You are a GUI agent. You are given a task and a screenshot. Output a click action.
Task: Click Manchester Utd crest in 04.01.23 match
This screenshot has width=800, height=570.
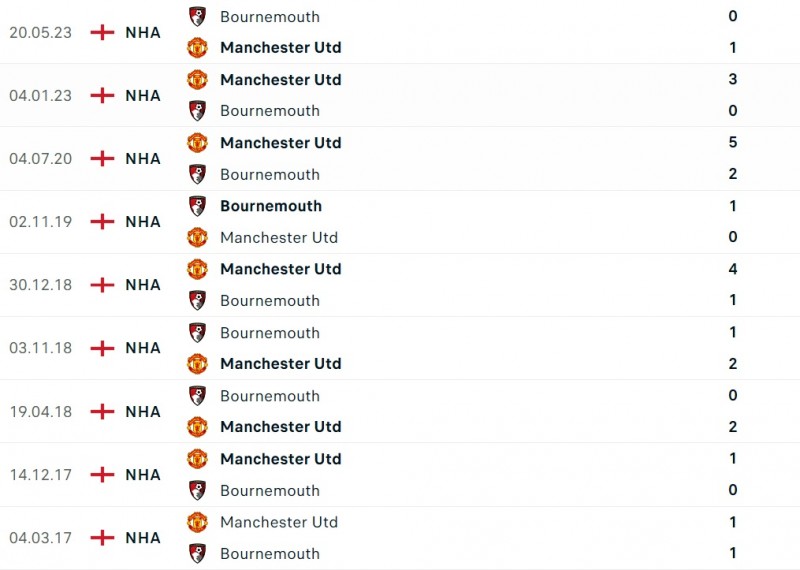coord(197,79)
